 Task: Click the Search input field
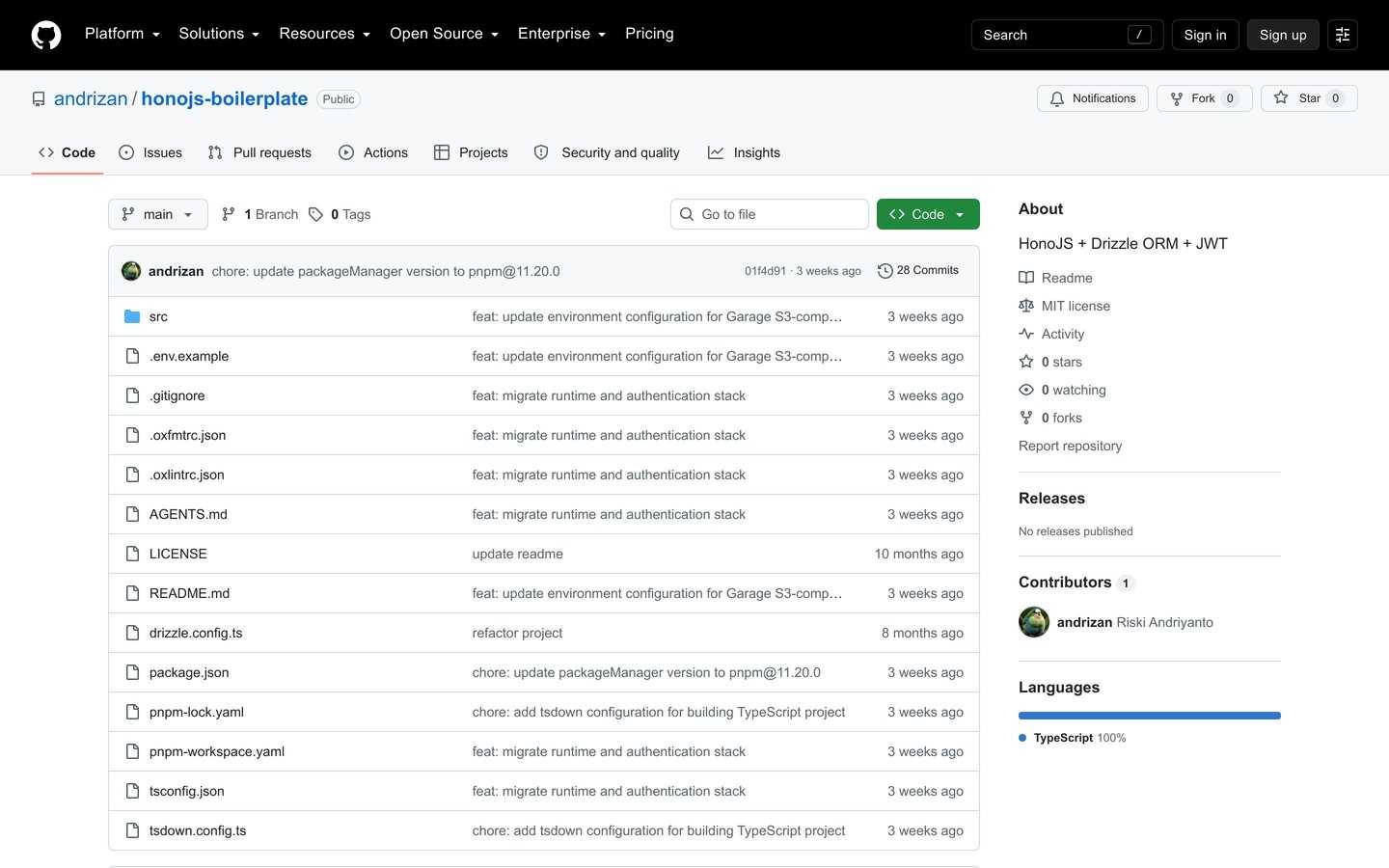click(1067, 35)
